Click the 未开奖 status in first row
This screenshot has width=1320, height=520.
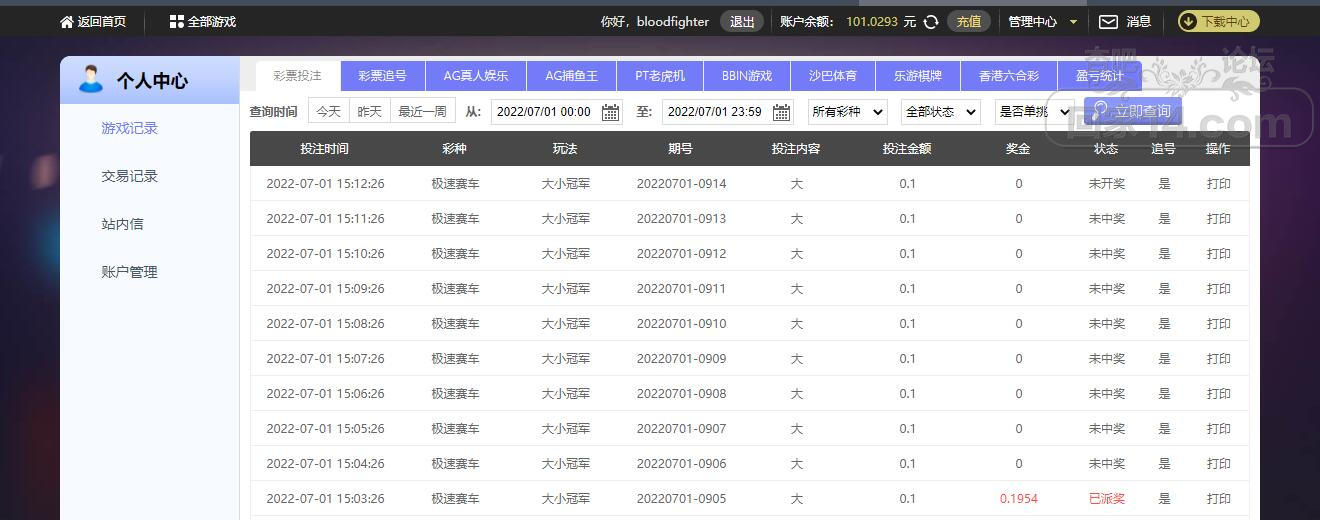1107,184
